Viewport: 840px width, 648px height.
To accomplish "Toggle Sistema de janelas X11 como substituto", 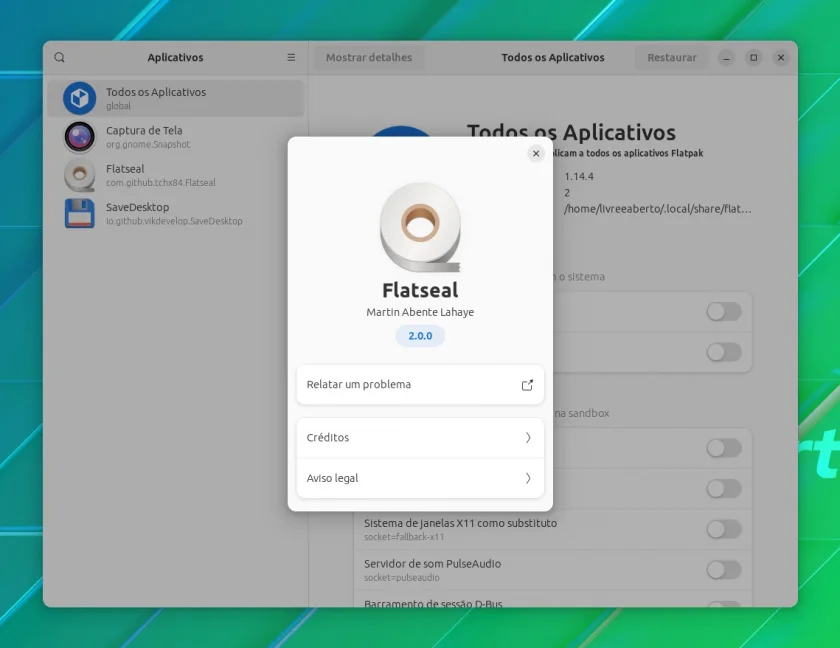I will pos(724,529).
